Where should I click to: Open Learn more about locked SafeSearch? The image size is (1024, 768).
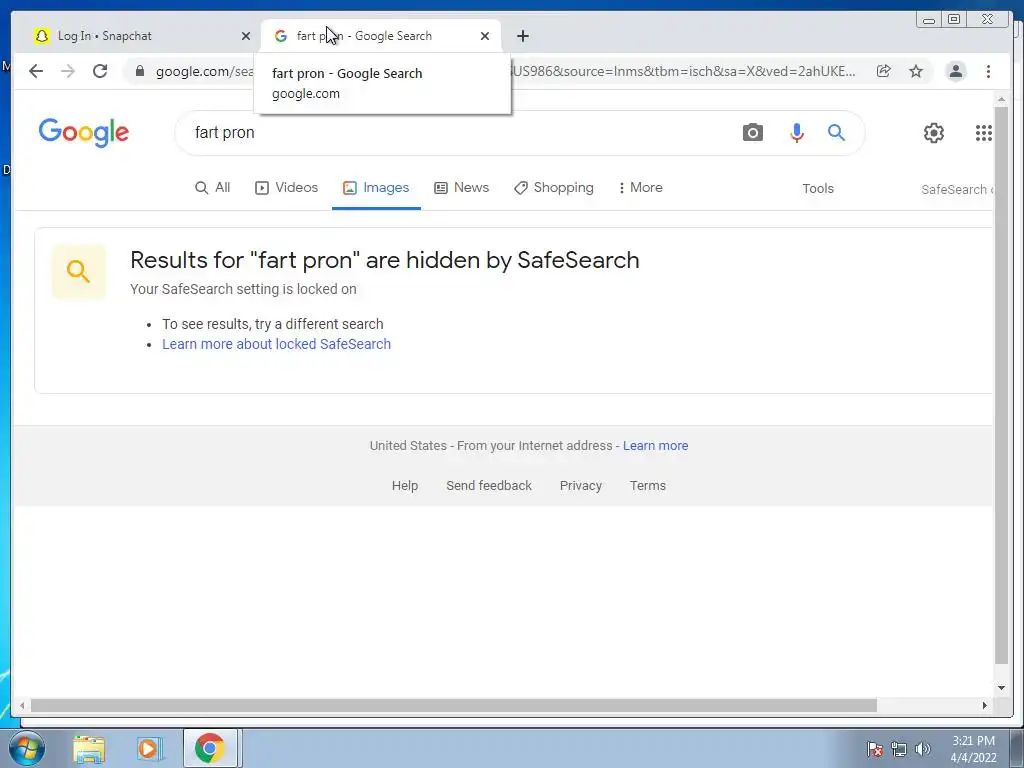point(276,344)
